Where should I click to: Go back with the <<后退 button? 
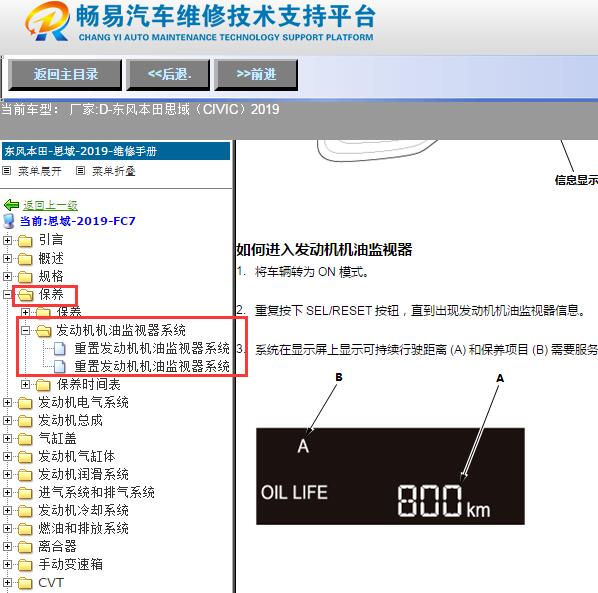click(x=168, y=74)
